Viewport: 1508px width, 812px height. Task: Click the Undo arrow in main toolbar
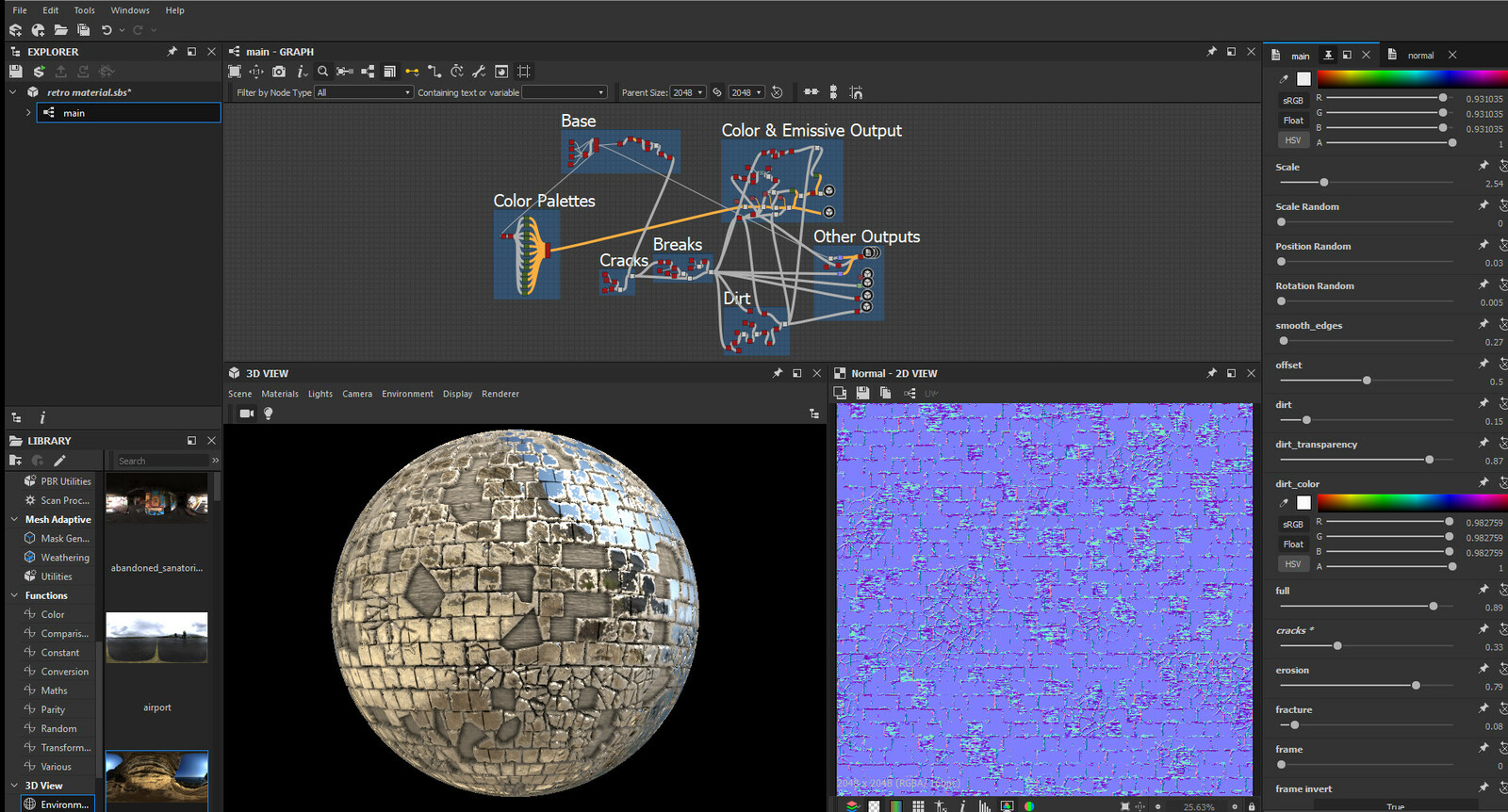pyautogui.click(x=107, y=30)
